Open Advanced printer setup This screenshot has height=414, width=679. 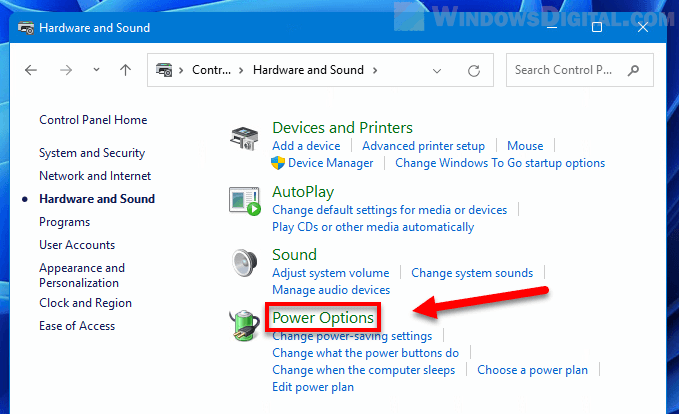(424, 146)
